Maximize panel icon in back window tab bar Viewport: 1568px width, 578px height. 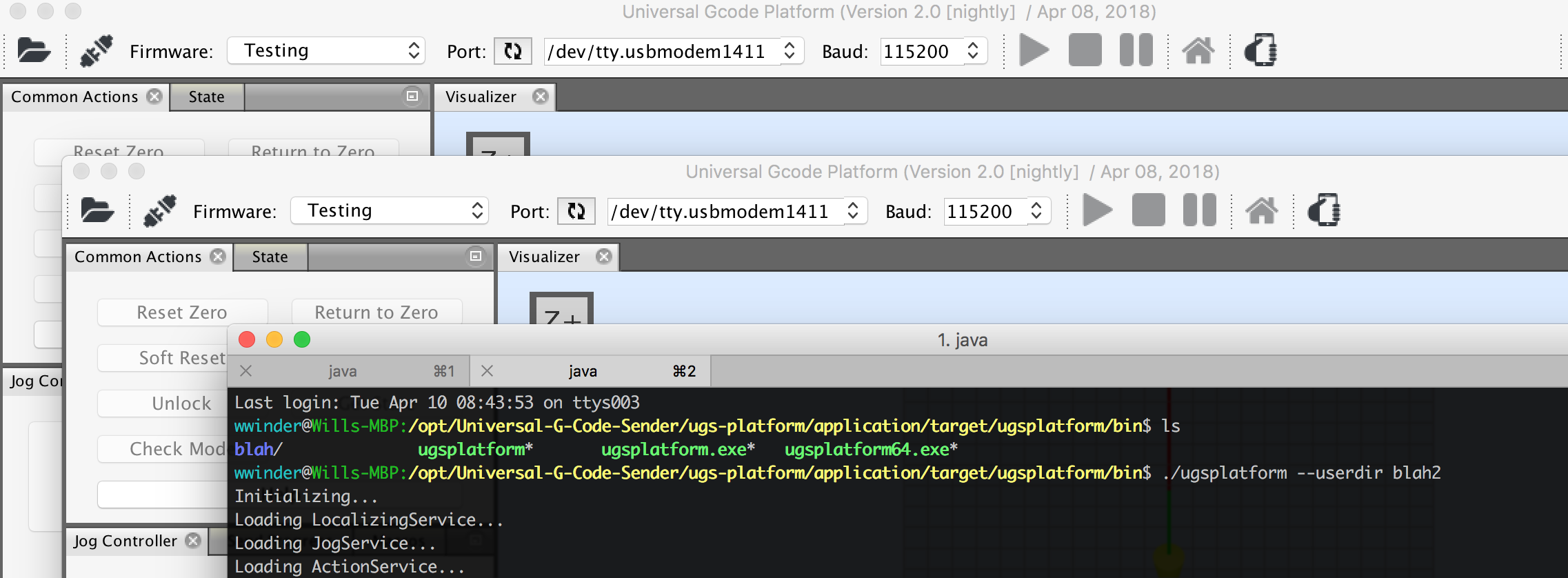(x=412, y=96)
